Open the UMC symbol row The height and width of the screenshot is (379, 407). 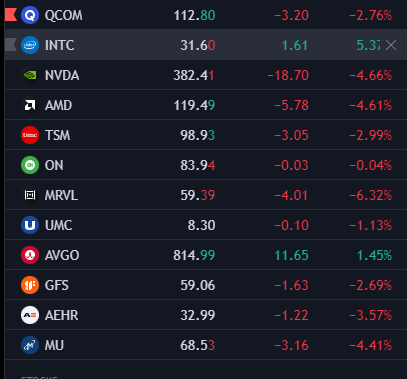click(x=206, y=225)
